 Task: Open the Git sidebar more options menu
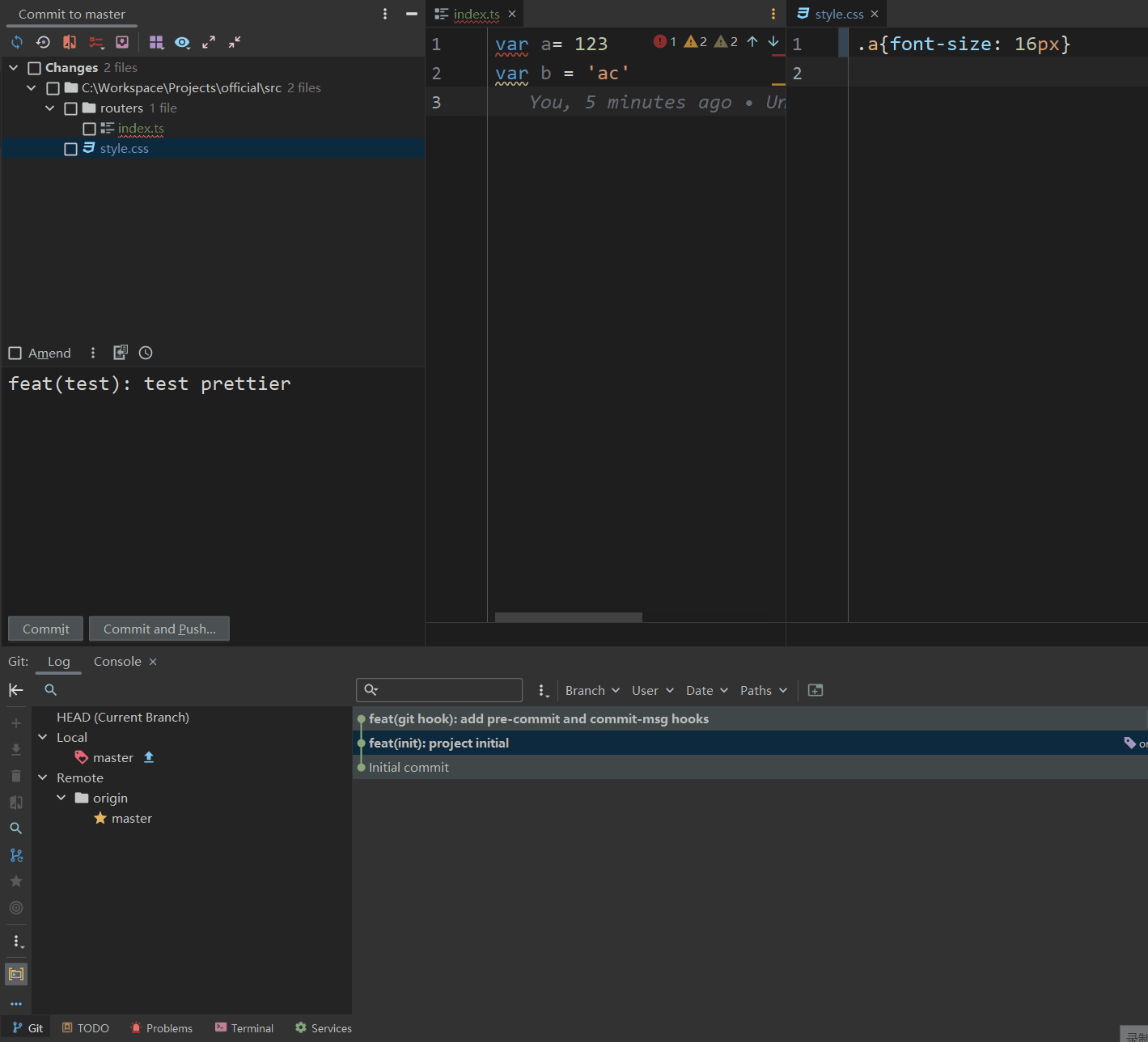click(17, 942)
